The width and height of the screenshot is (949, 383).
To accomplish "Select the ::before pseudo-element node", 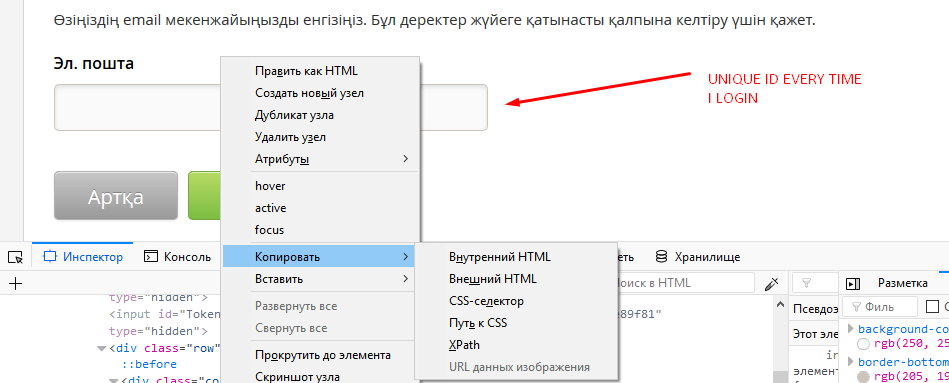I will pos(148,364).
